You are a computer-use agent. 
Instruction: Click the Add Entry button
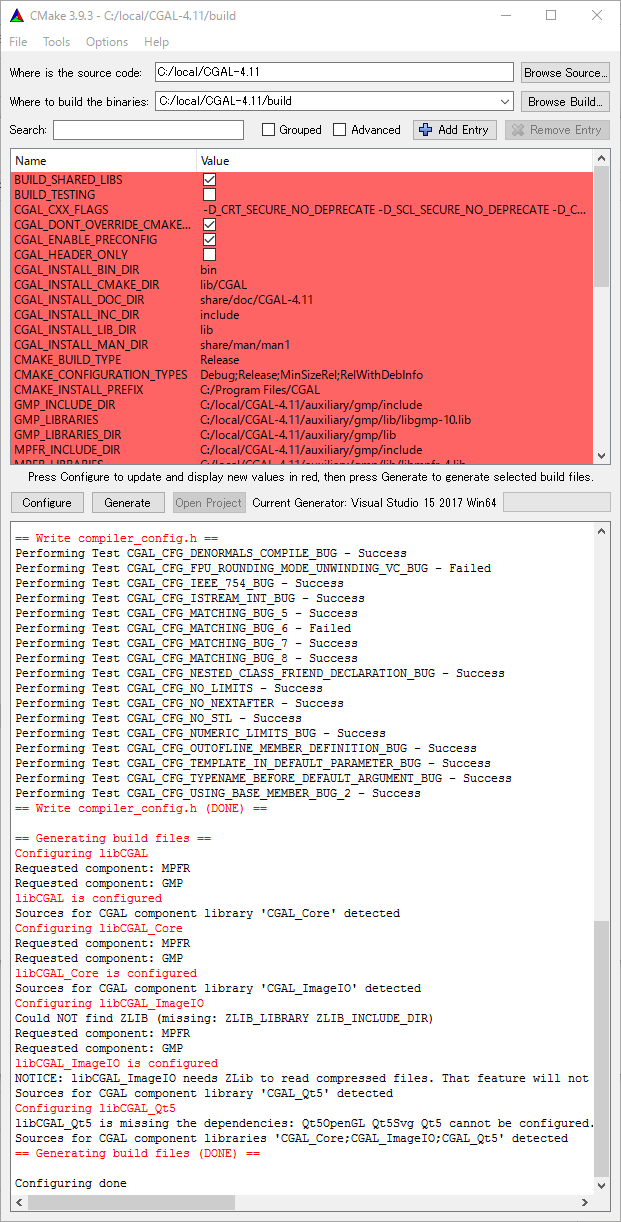point(456,130)
